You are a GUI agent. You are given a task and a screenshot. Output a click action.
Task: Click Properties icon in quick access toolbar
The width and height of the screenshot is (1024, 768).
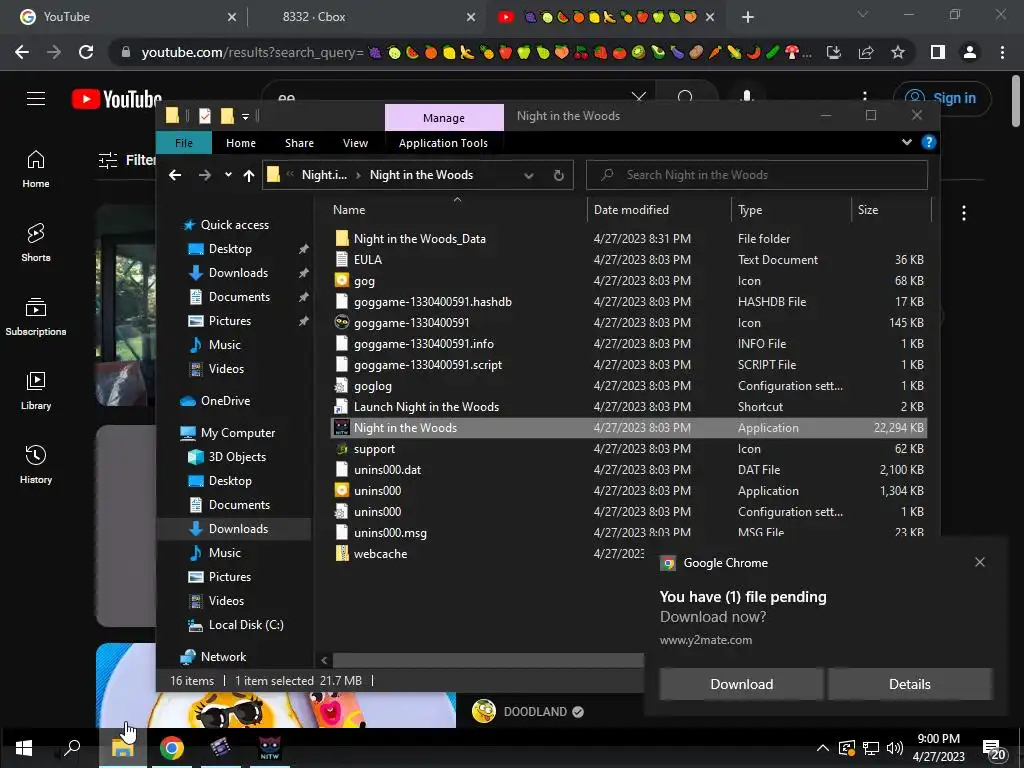pyautogui.click(x=204, y=116)
